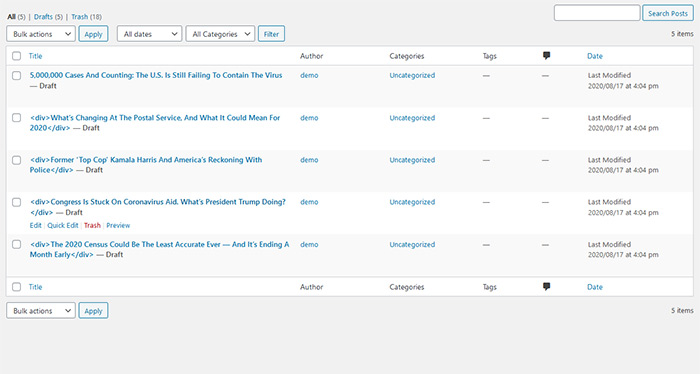Click the comments icon in the table header
Screen dimensions: 700x374
point(546,56)
